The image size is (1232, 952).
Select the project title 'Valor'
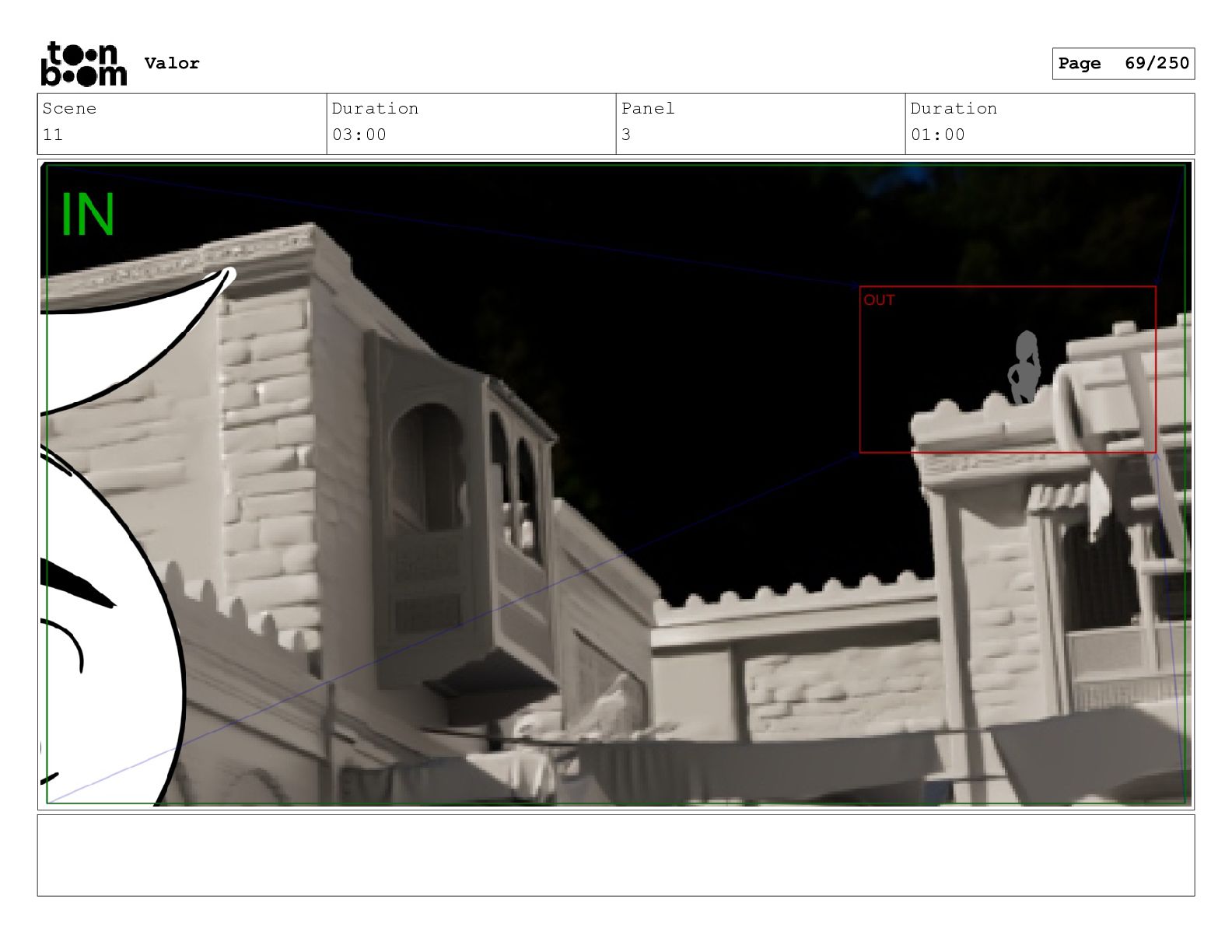172,63
